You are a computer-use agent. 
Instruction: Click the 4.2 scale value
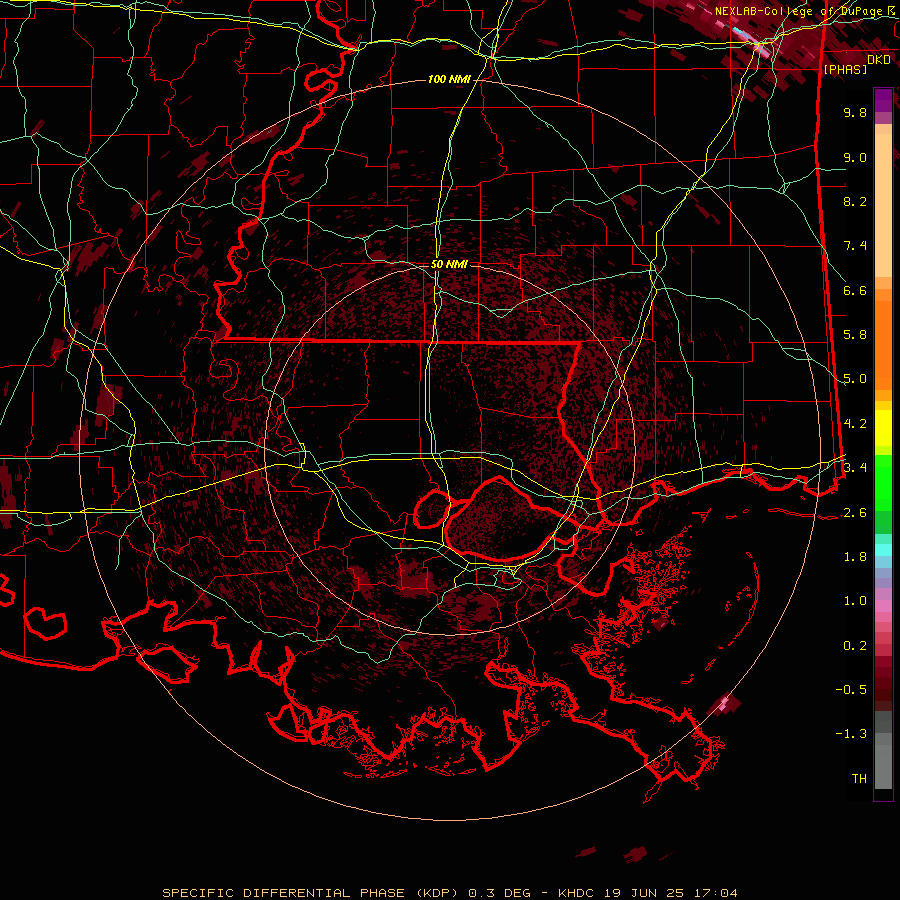855,424
